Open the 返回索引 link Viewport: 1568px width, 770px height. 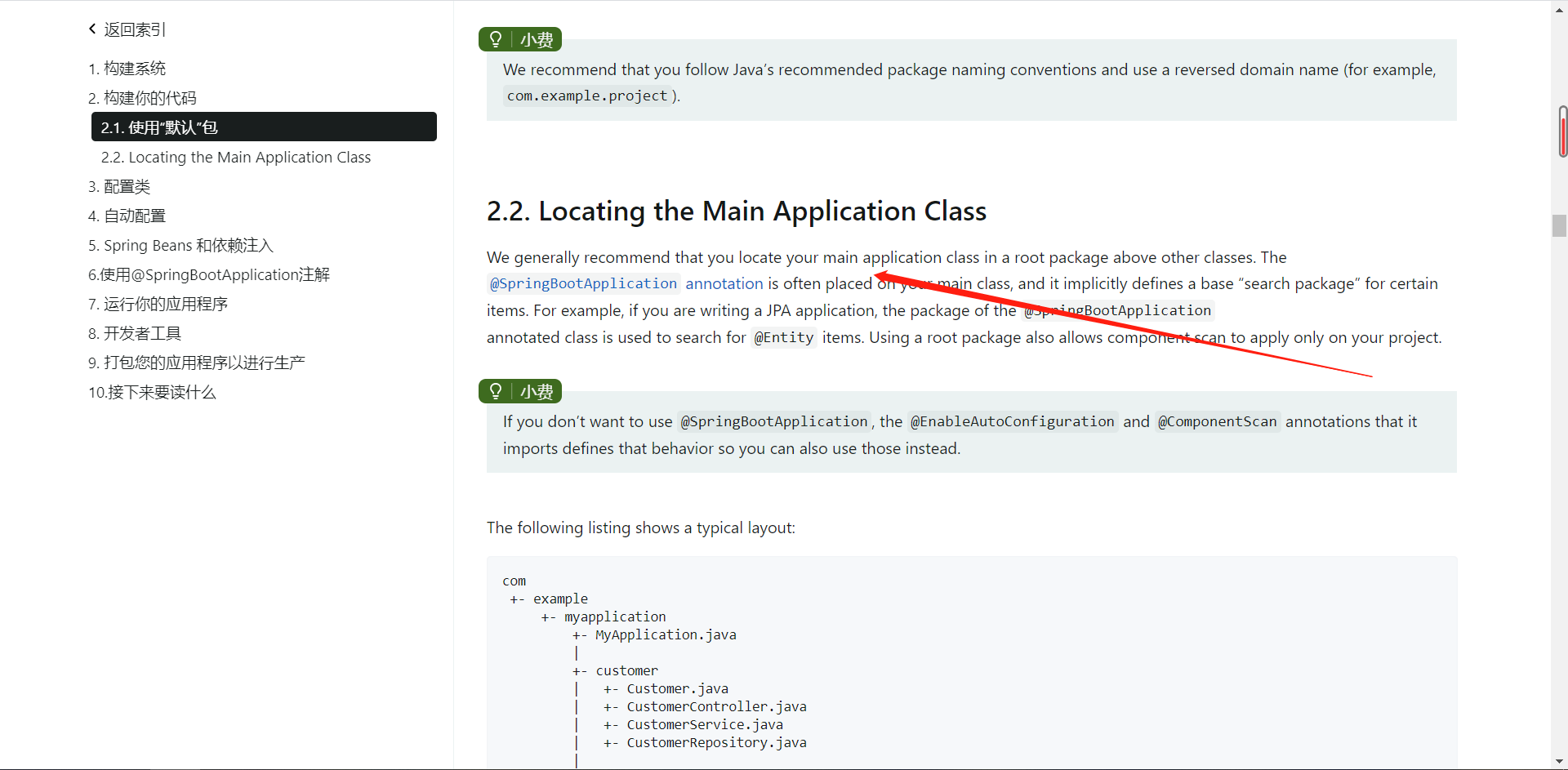point(135,29)
